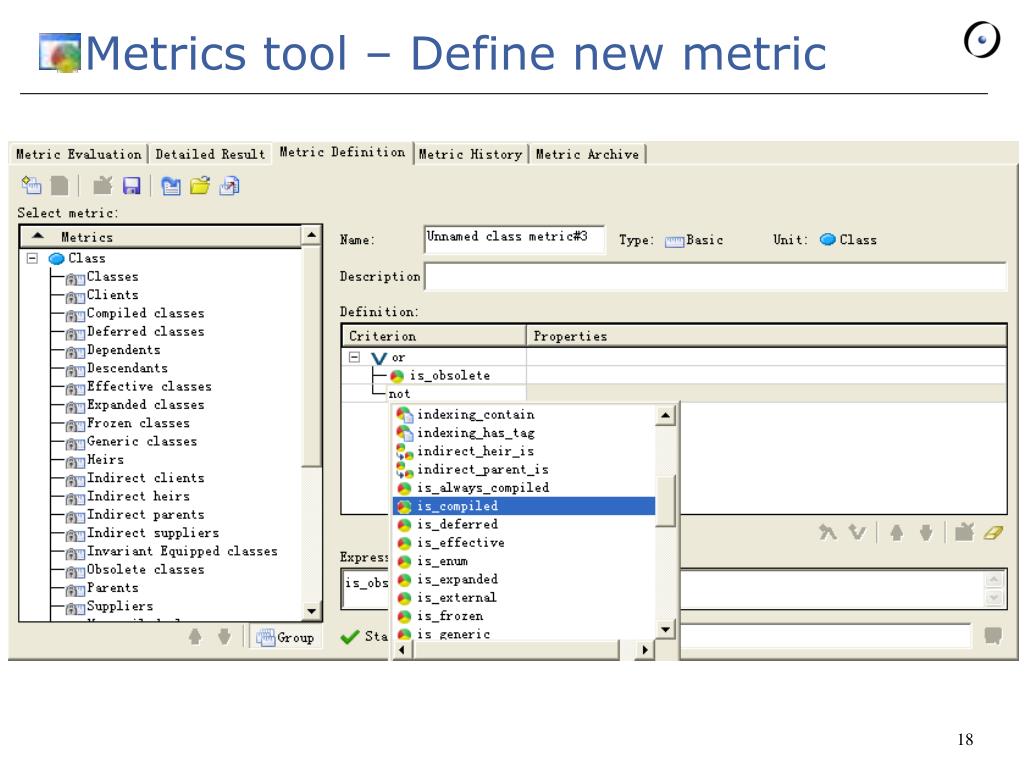Click the remove criterion icon under the definition grid
The height and width of the screenshot is (768, 1024).
964,532
